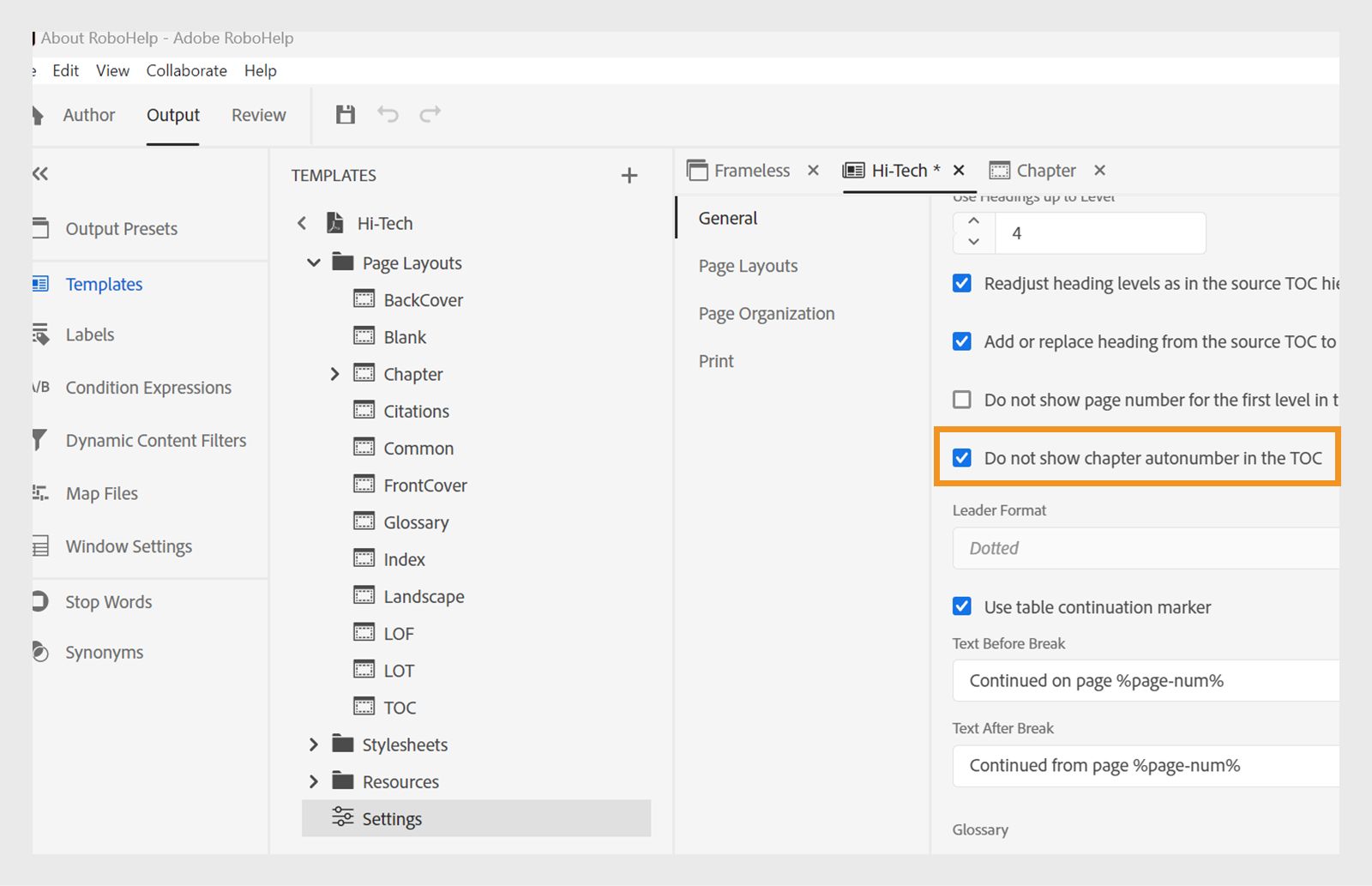This screenshot has height=886, width=1372.
Task: Click the Window Settings sidebar icon
Action: click(x=40, y=545)
